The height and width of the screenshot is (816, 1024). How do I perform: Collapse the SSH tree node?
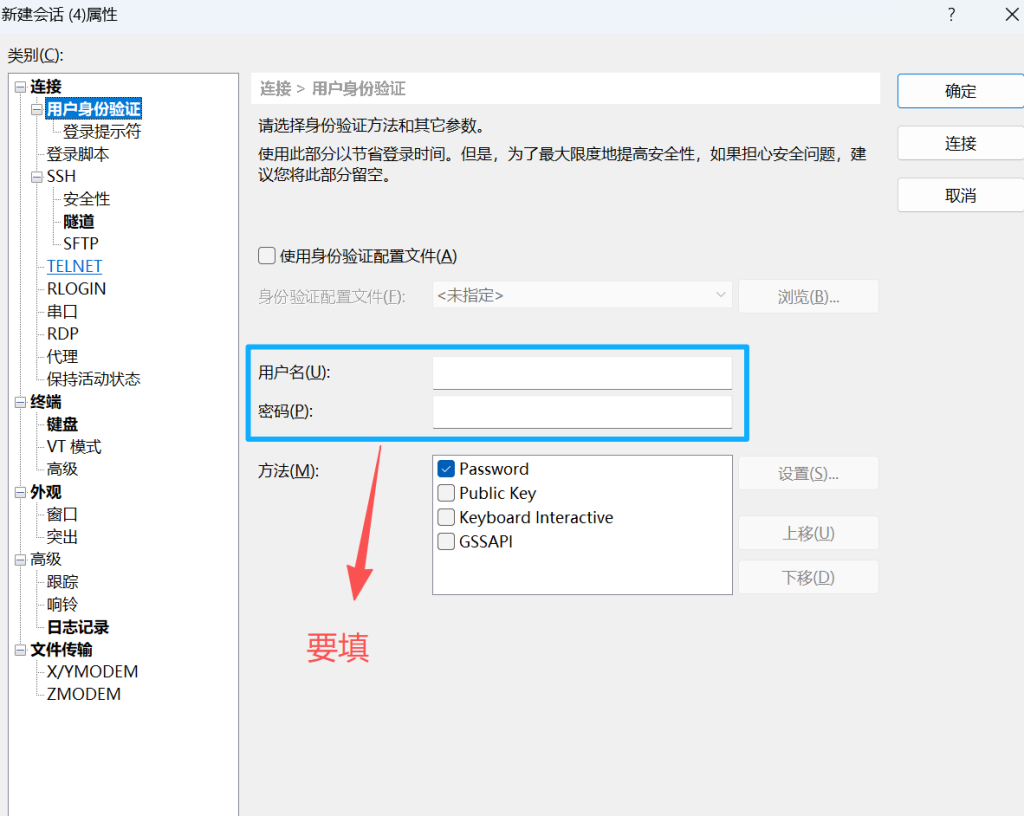pos(37,177)
